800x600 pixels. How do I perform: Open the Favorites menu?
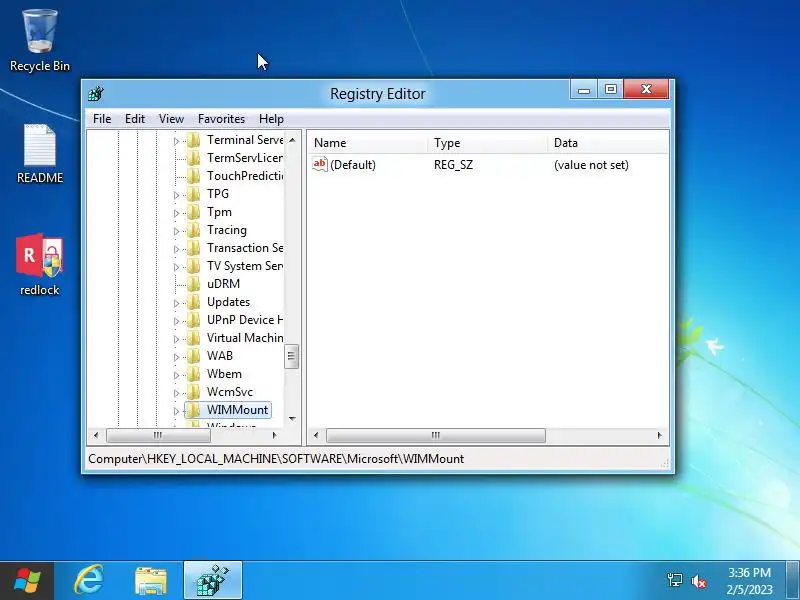pos(221,119)
